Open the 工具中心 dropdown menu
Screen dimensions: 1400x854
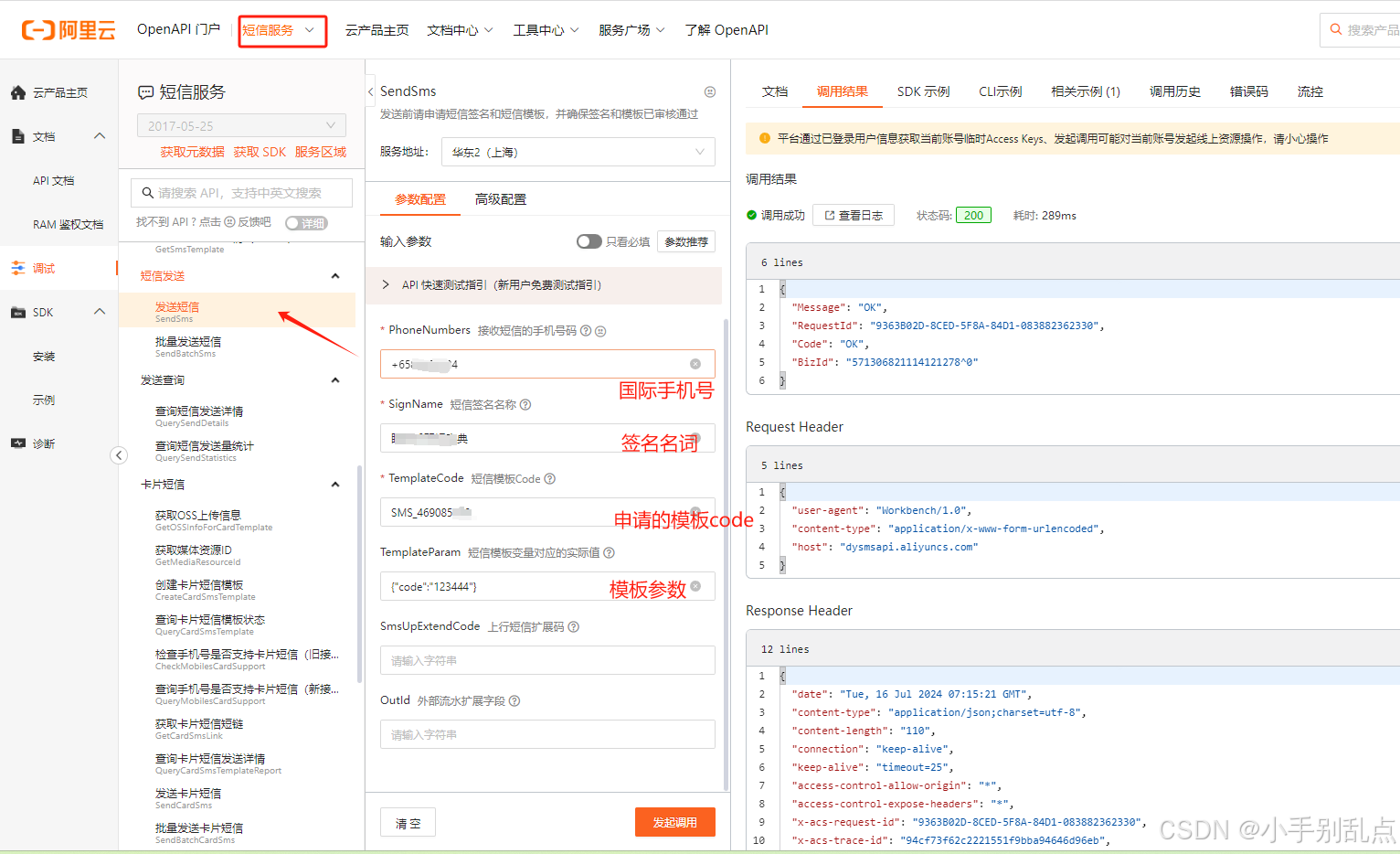click(546, 30)
